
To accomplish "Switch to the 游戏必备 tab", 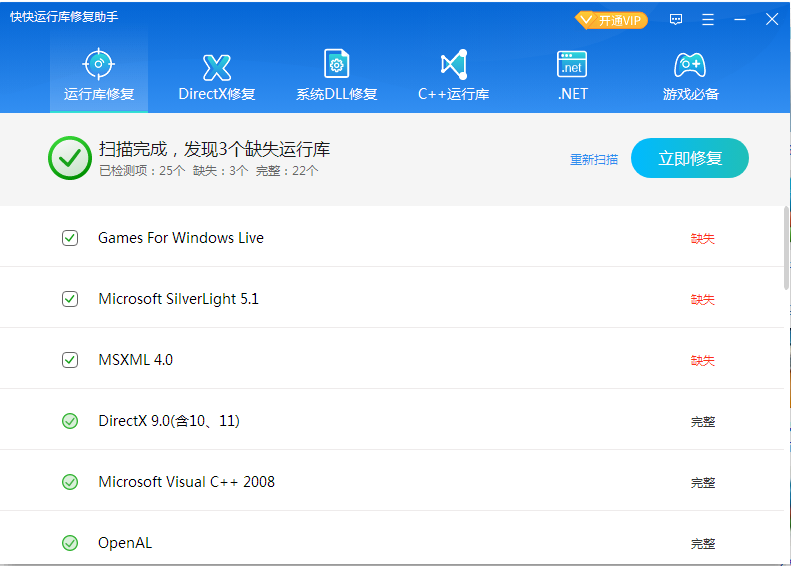I will point(690,74).
